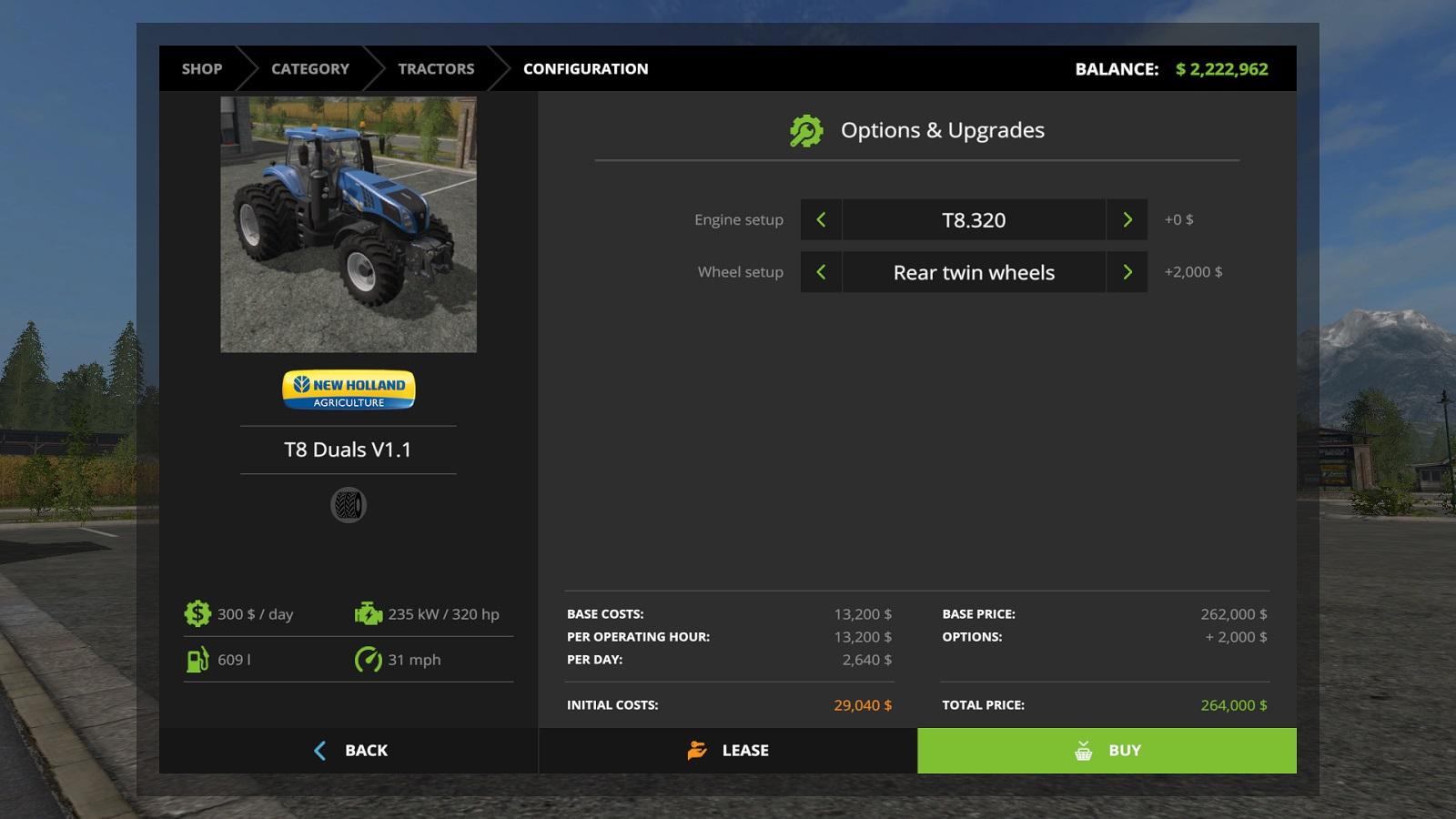Click the shopping basket icon on Buy

1083,751
